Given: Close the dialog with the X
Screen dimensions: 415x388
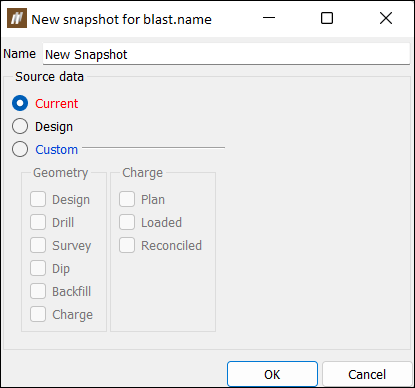Looking at the screenshot, I should tap(386, 18).
